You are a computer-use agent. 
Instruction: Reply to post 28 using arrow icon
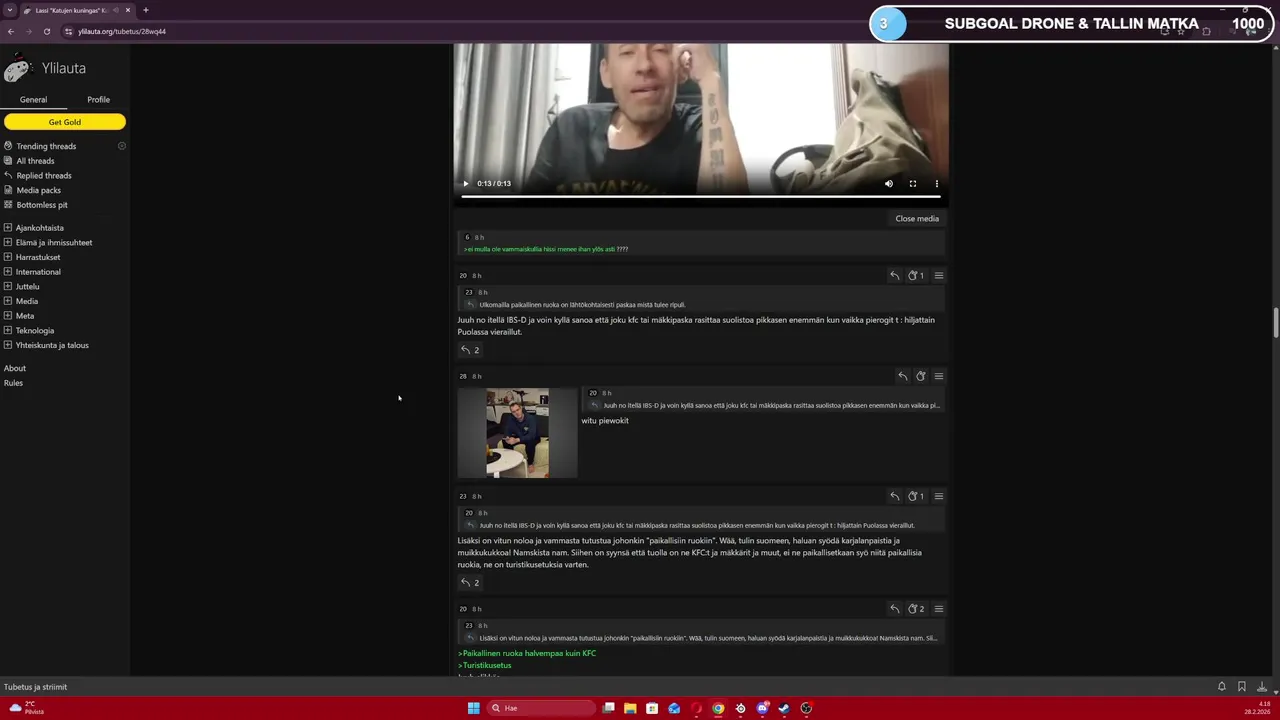tap(902, 376)
